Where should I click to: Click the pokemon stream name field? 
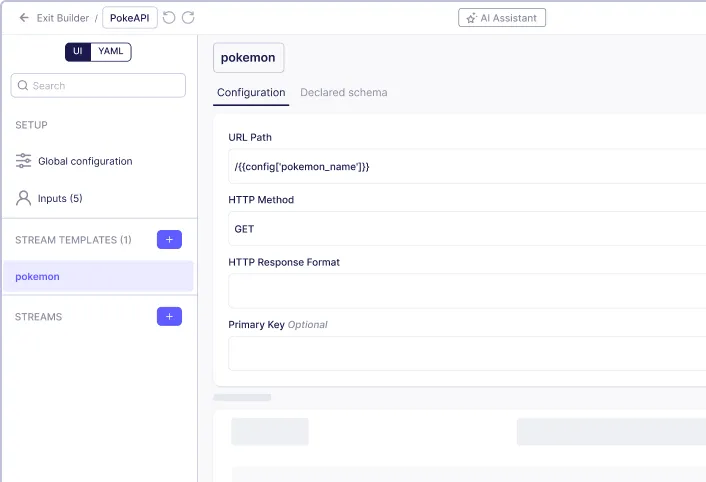[x=249, y=58]
